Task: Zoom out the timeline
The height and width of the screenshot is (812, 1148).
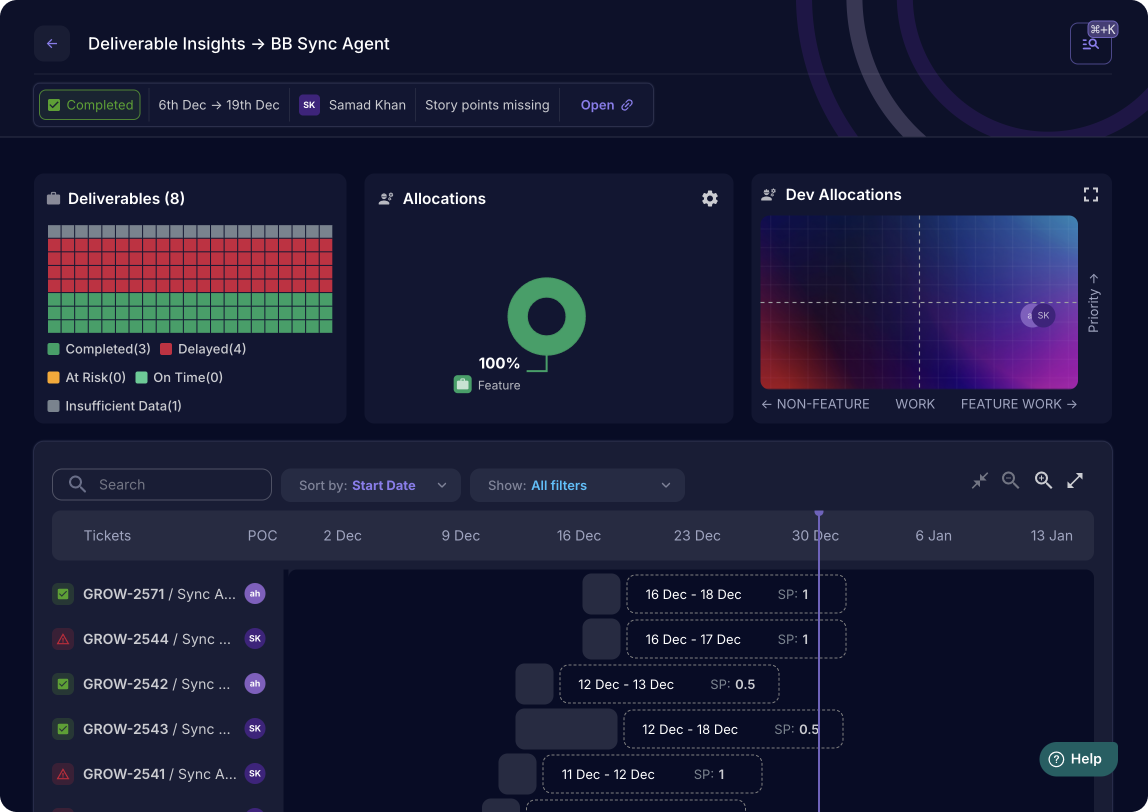Action: click(x=1011, y=481)
